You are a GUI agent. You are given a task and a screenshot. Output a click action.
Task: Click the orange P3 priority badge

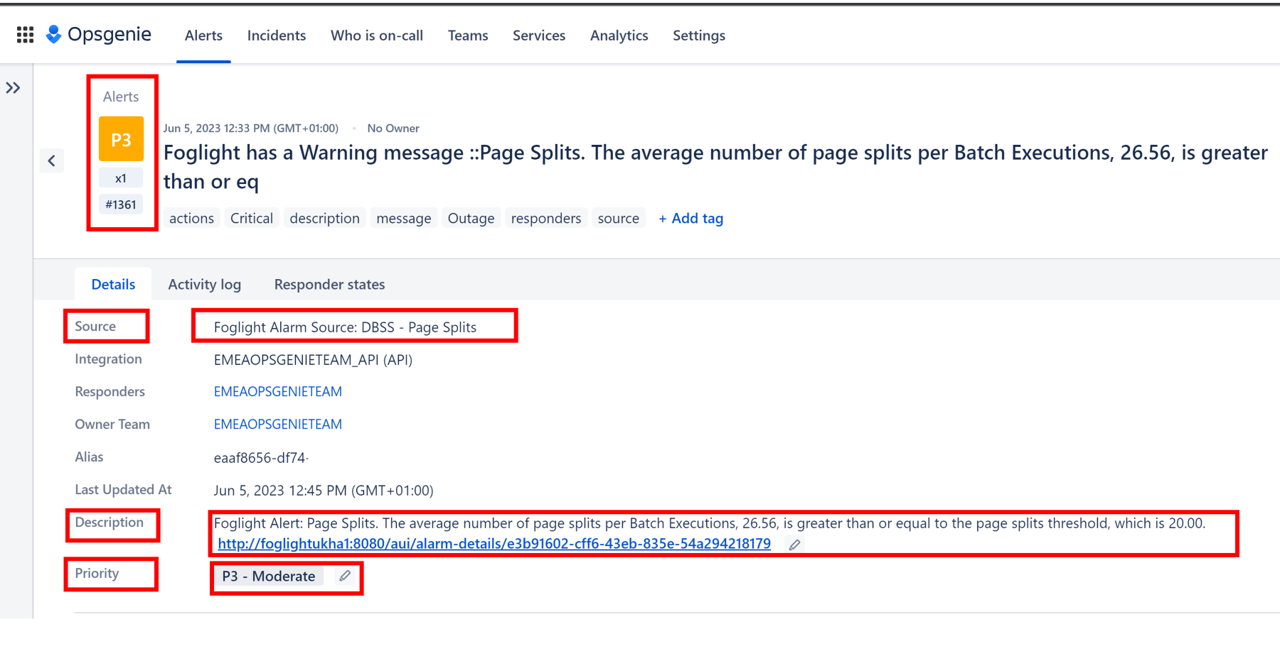tap(121, 140)
